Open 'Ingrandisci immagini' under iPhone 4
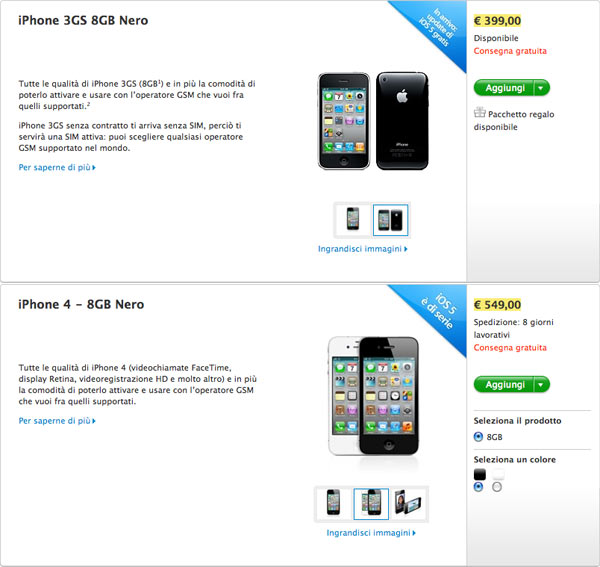This screenshot has height=567, width=600. tap(371, 533)
